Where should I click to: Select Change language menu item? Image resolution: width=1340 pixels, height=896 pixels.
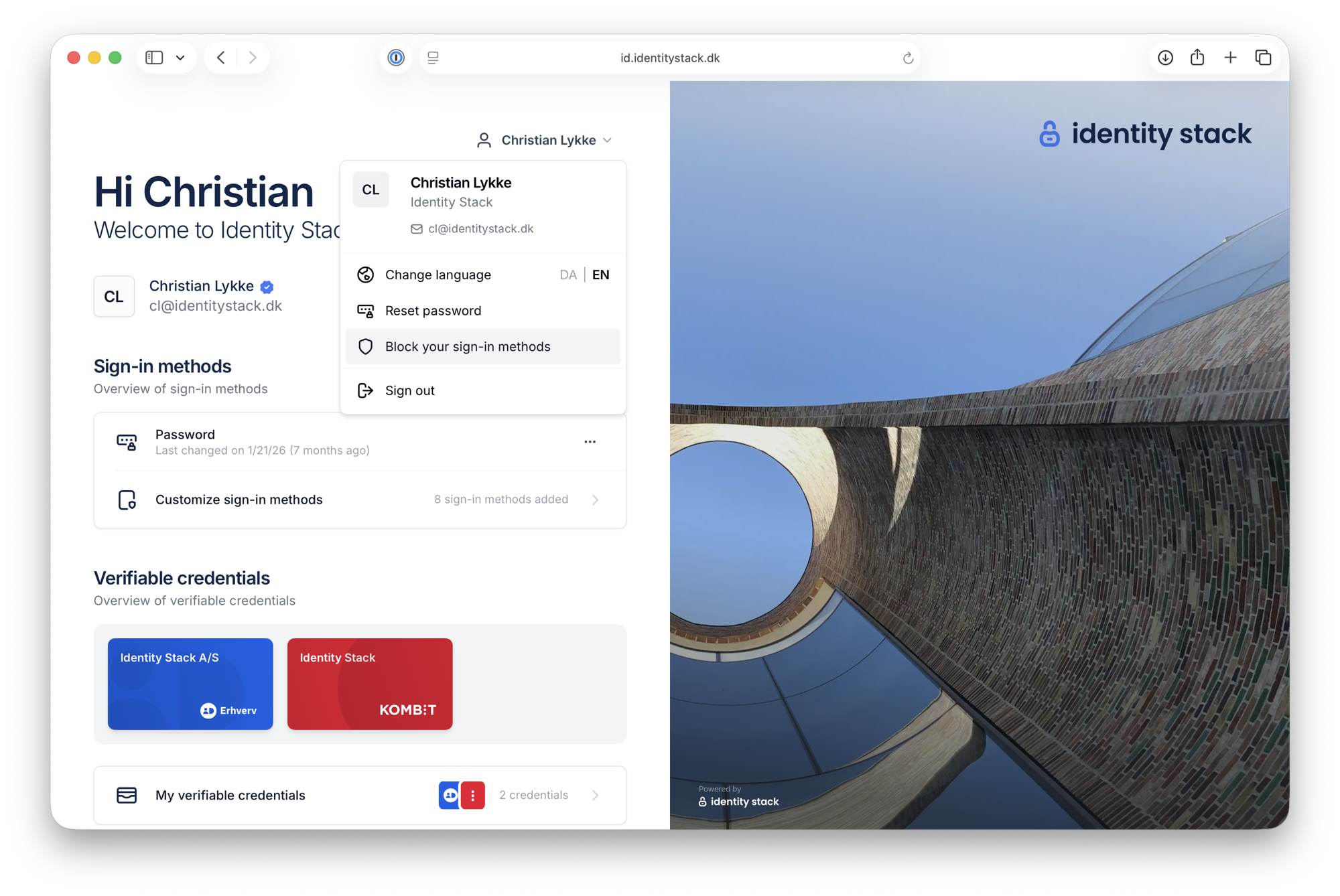483,275
